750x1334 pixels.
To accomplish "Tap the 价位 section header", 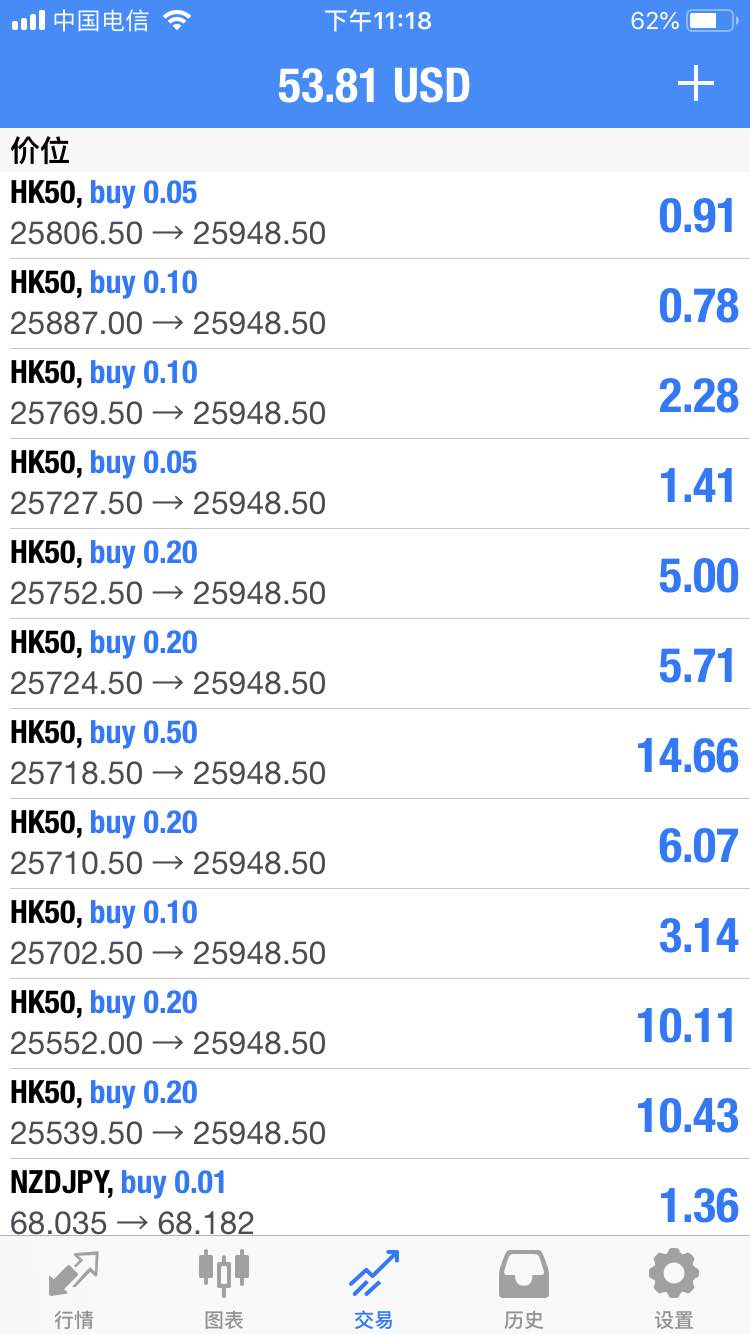I will (x=40, y=150).
